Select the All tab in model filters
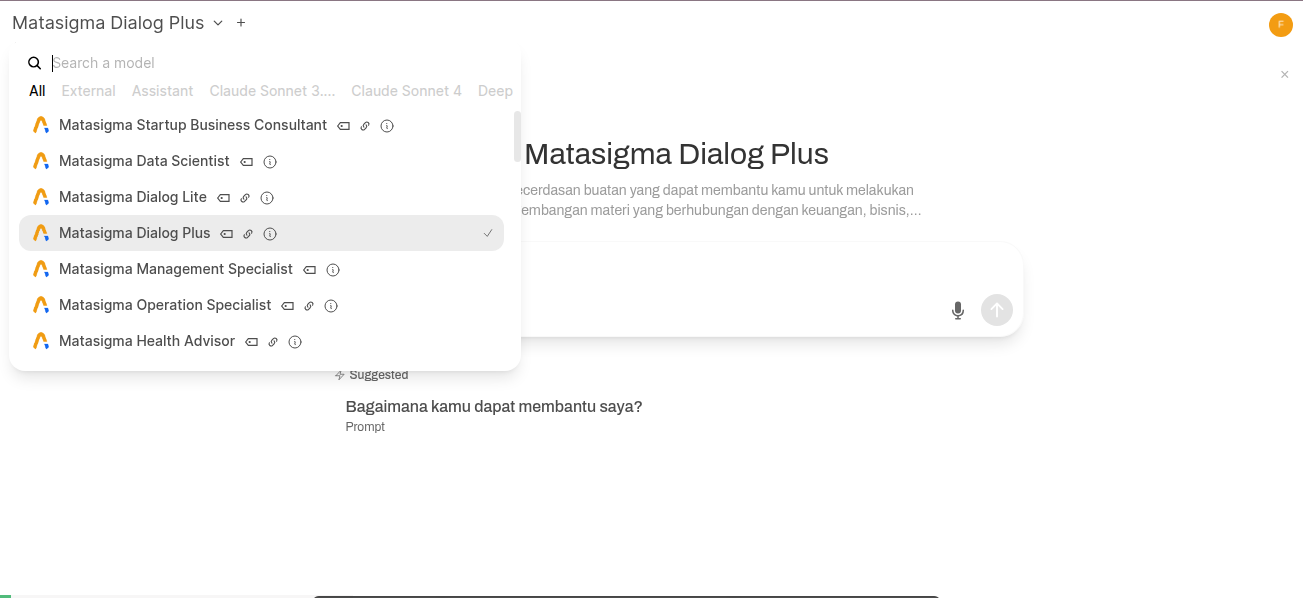The width and height of the screenshot is (1303, 598). pyautogui.click(x=37, y=90)
